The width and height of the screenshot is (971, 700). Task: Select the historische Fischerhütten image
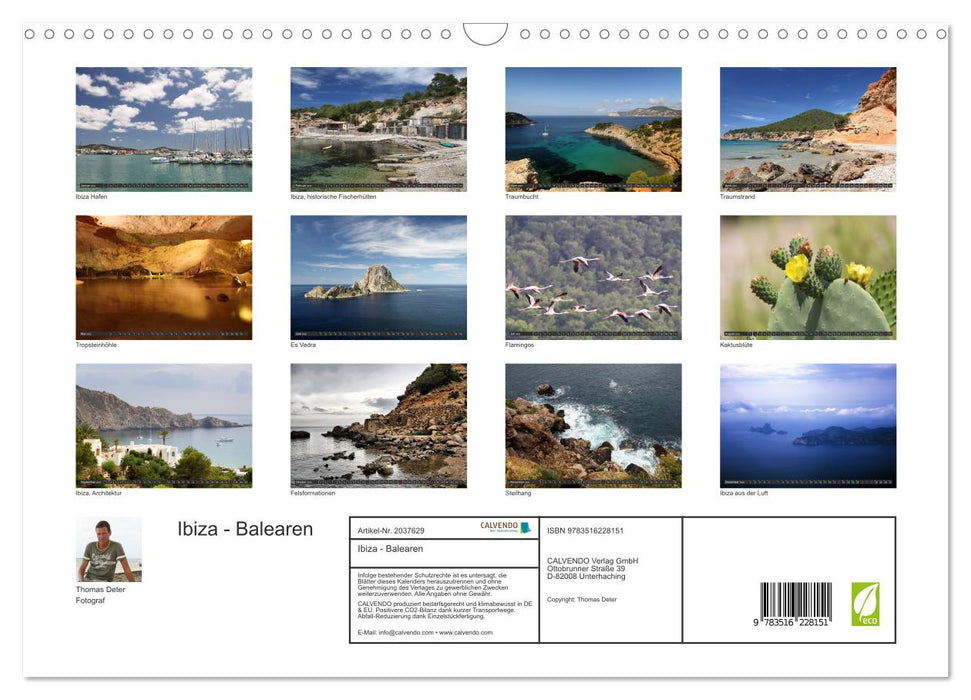coord(379,130)
